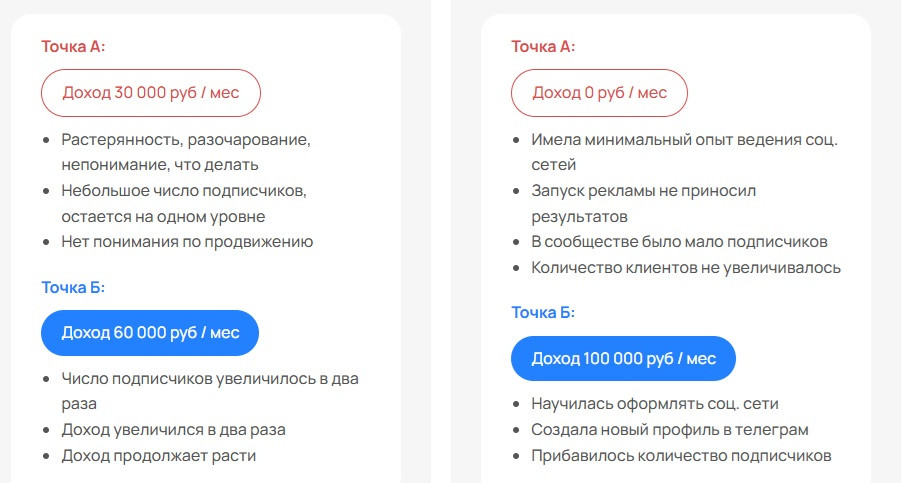
Task: Select the 'Доход увеличился в два раза' line
Action: [x=173, y=430]
